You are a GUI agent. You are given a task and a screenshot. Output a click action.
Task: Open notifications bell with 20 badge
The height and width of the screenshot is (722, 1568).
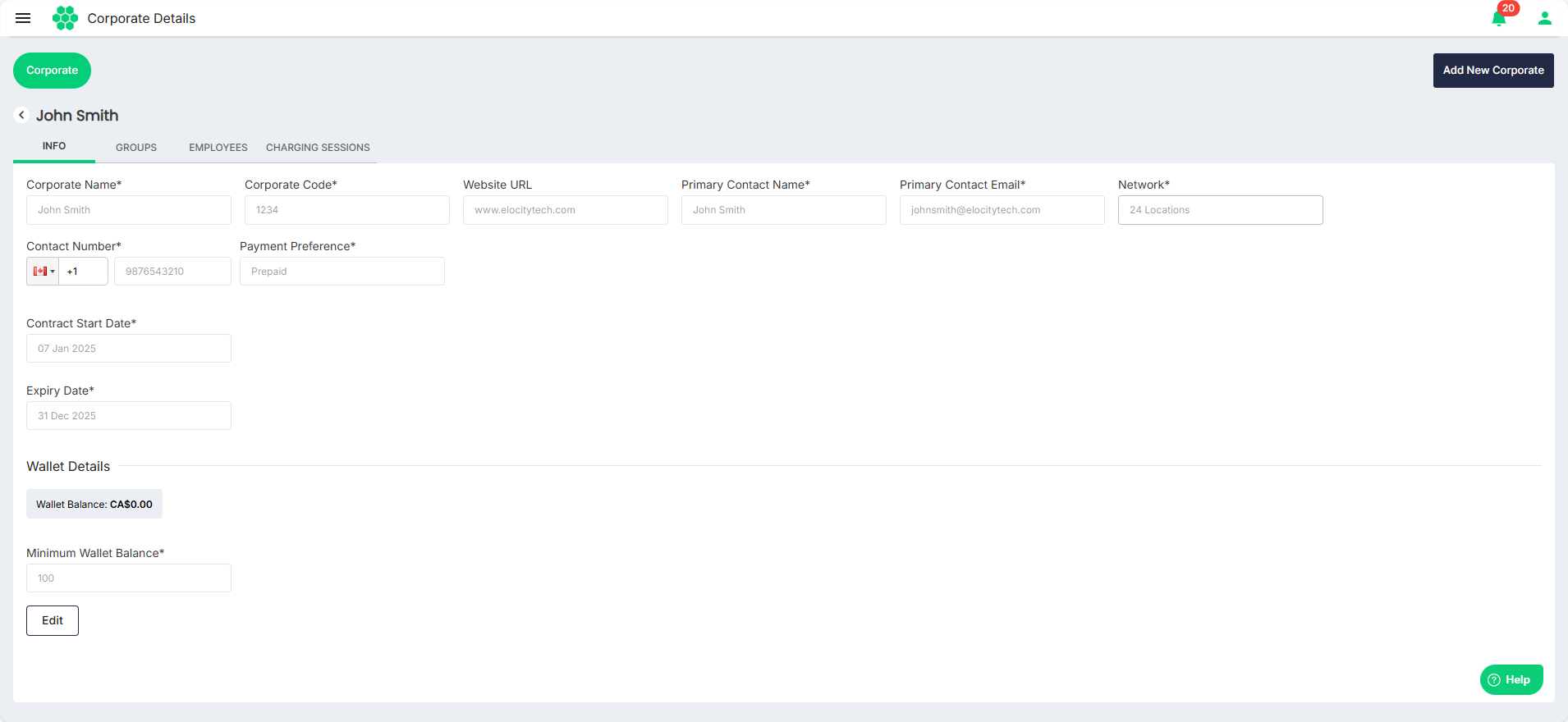(1499, 18)
